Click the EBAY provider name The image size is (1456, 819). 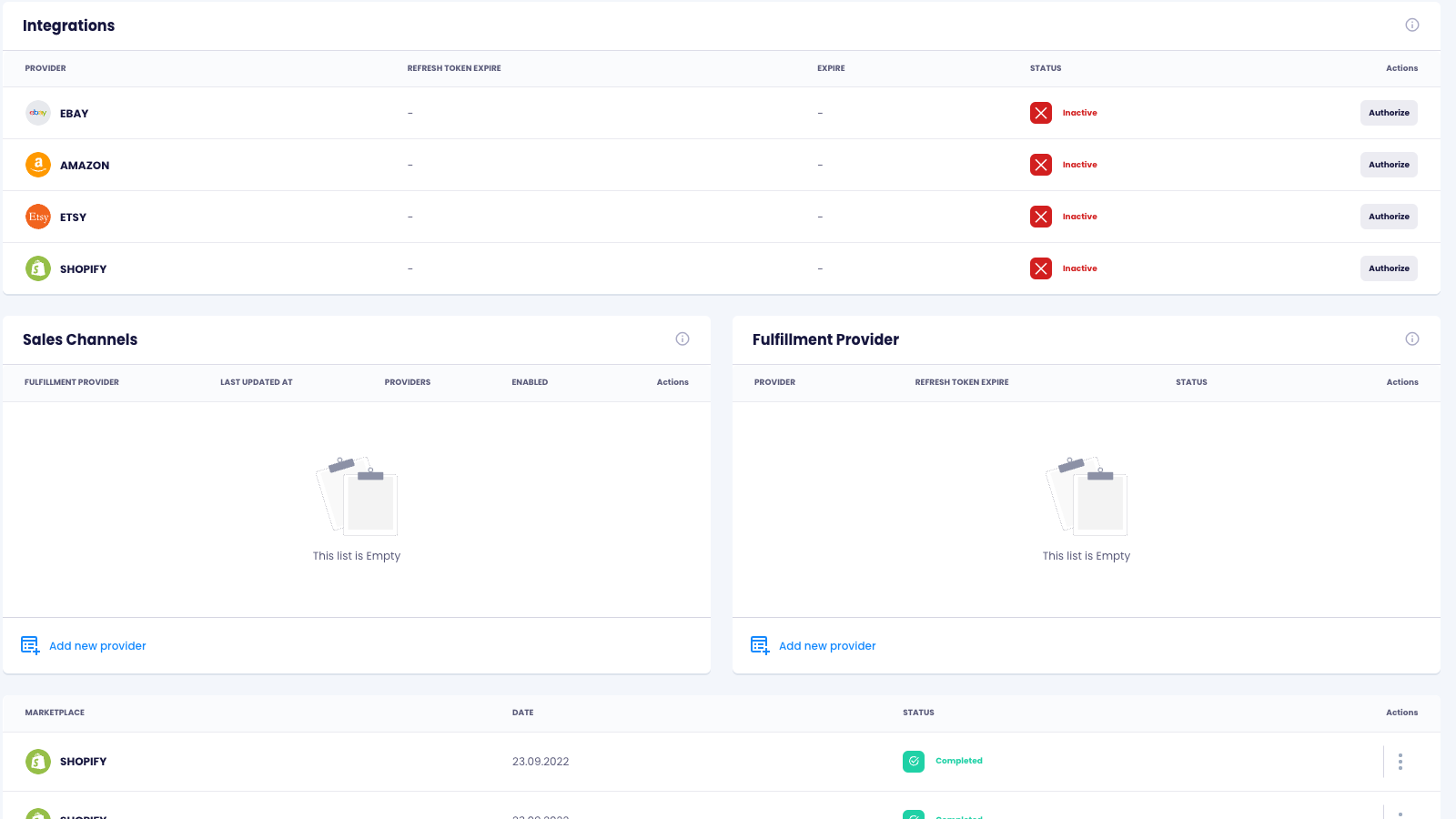tap(75, 114)
